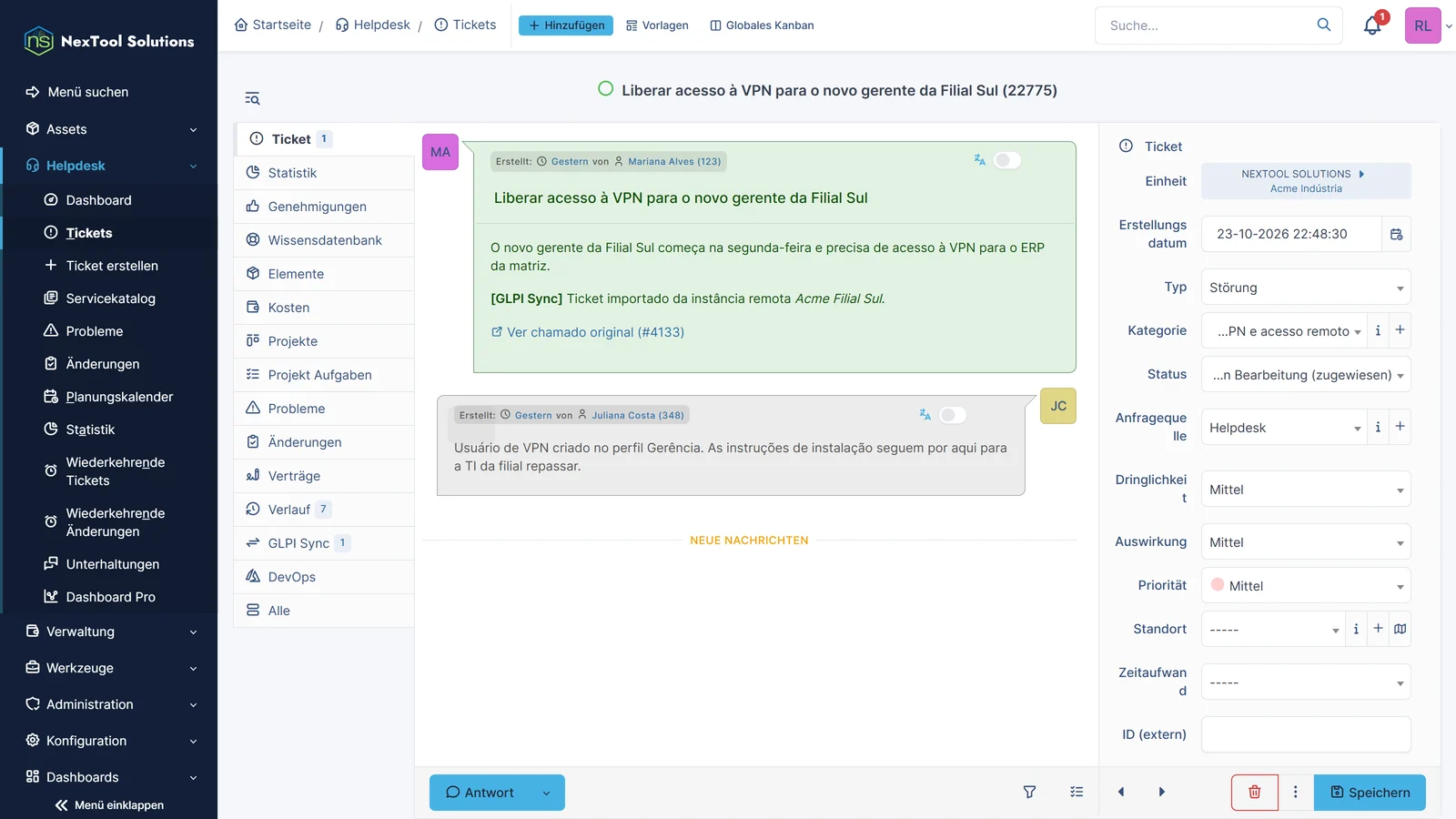This screenshot has height=819, width=1456.
Task: Click the calendar icon next to Erstellungsdatum
Action: click(1397, 234)
